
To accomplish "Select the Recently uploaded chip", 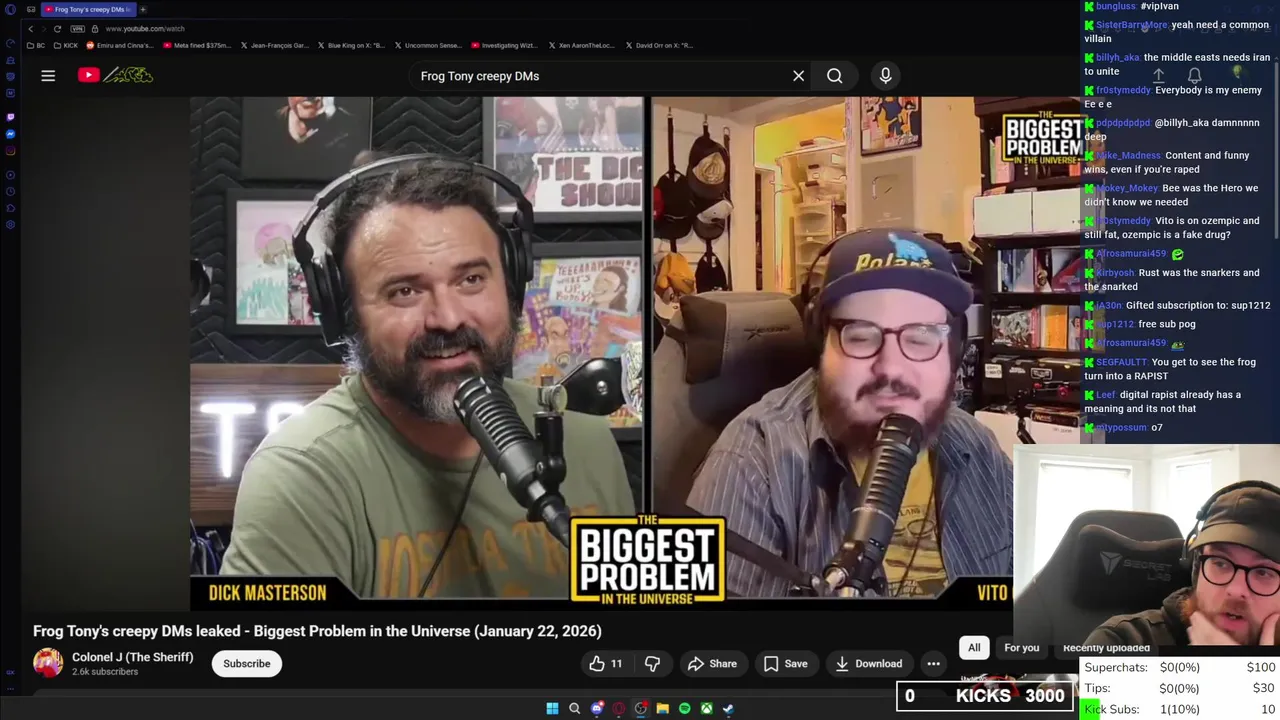I will [x=1106, y=647].
